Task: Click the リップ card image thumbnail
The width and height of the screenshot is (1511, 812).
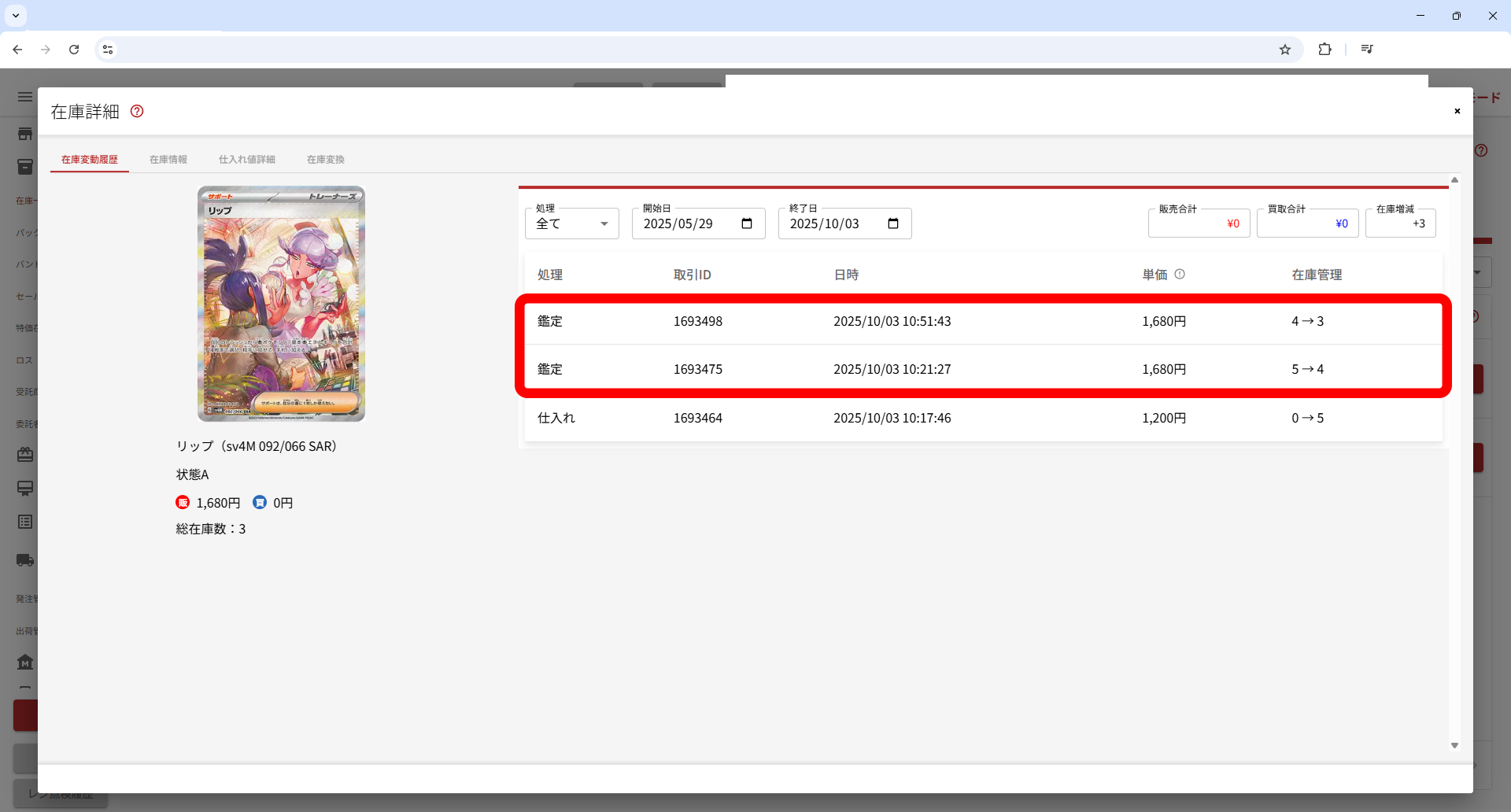Action: (281, 304)
